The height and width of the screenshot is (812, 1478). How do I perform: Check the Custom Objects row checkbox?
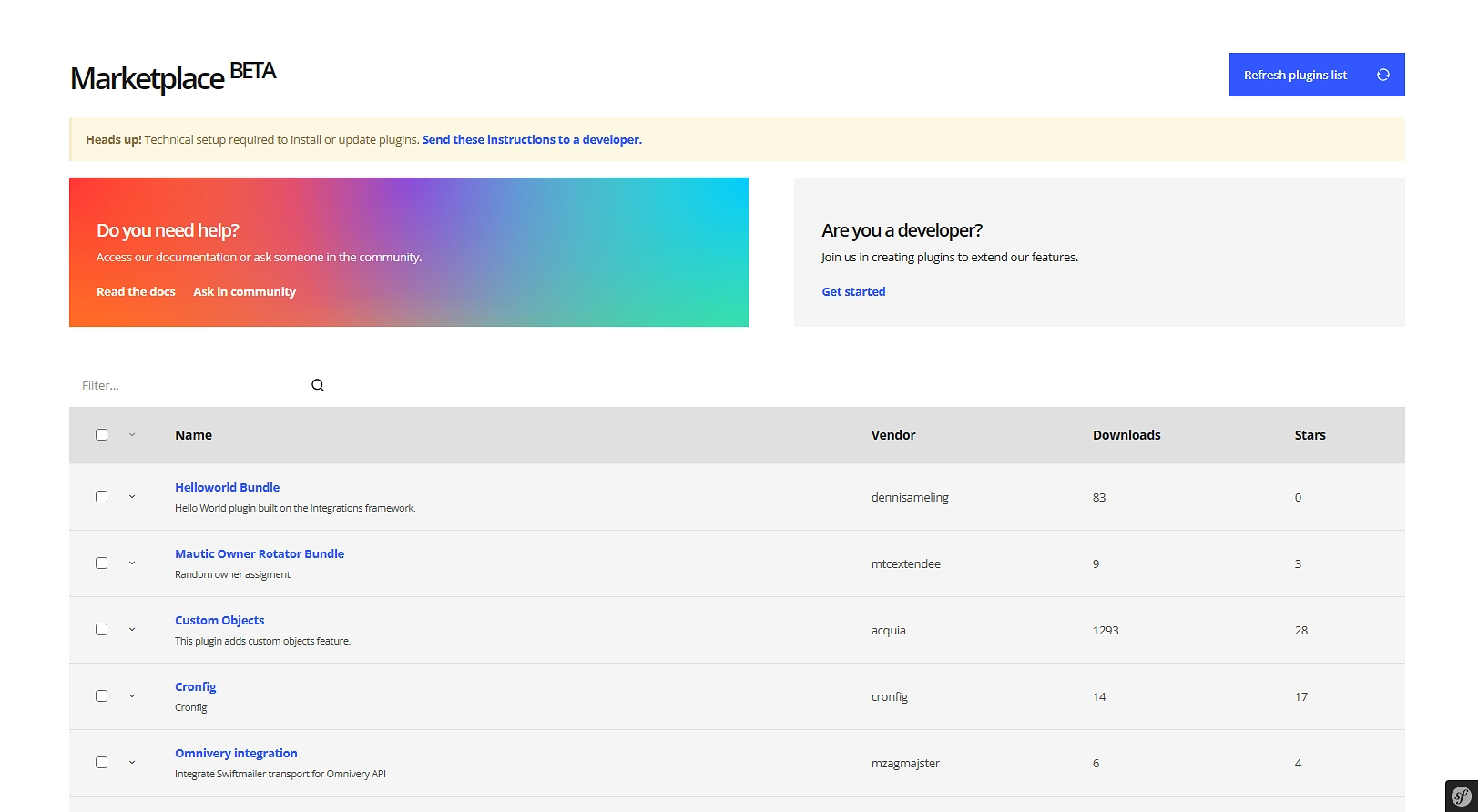click(102, 630)
